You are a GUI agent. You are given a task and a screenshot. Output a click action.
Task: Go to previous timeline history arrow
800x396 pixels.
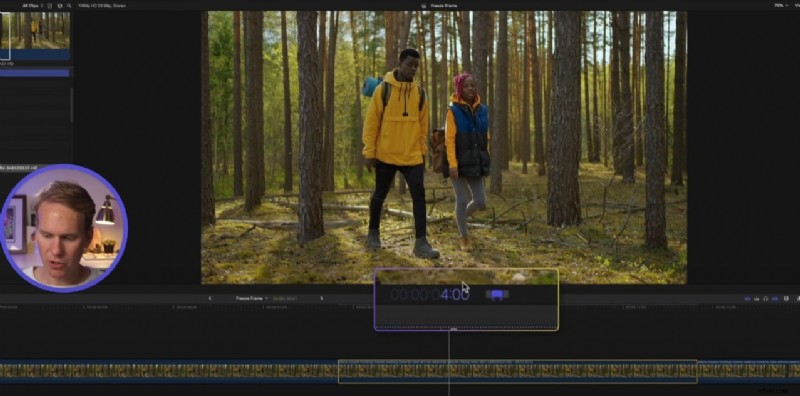coord(210,298)
